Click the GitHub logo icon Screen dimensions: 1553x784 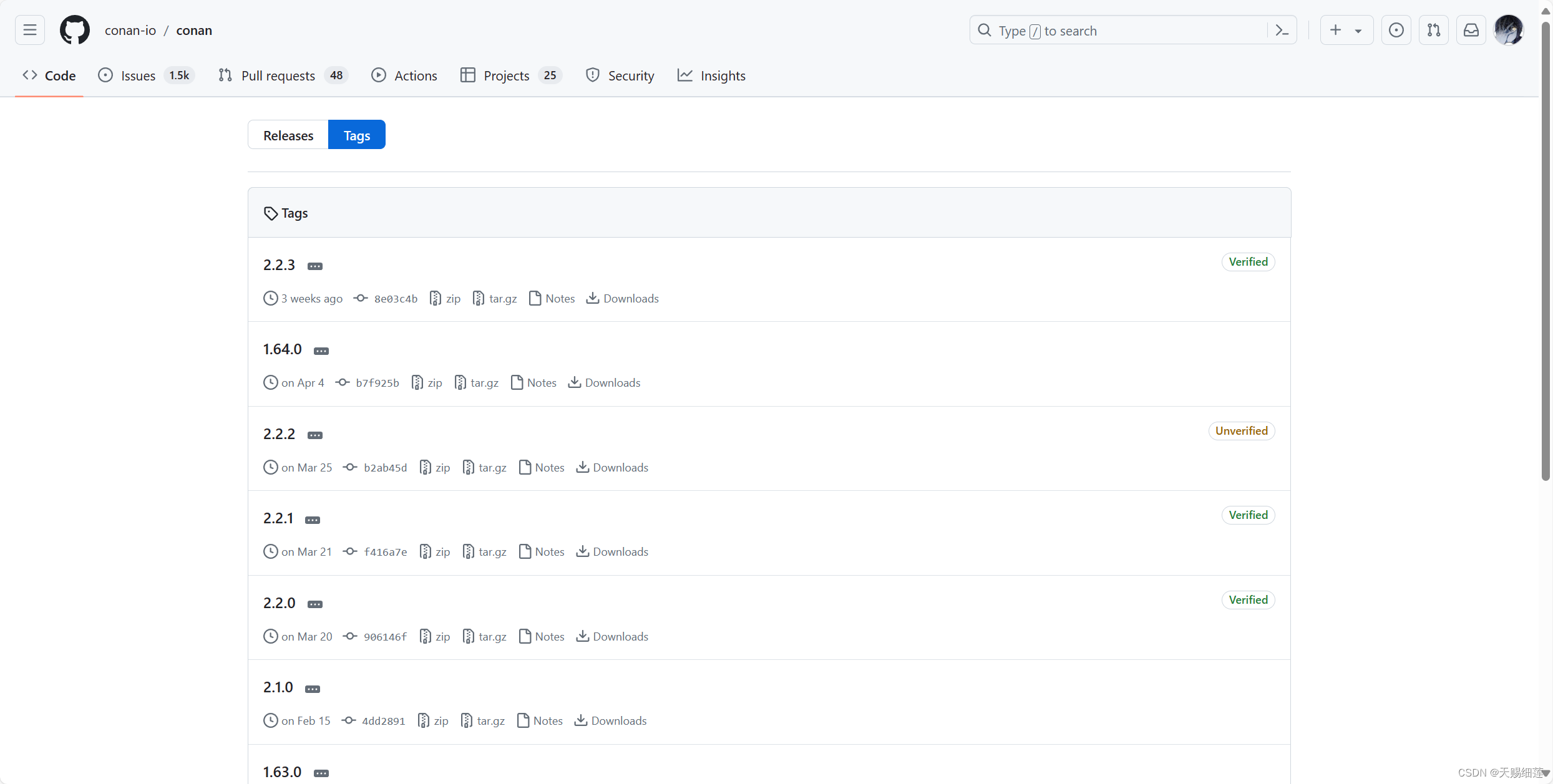coord(75,30)
